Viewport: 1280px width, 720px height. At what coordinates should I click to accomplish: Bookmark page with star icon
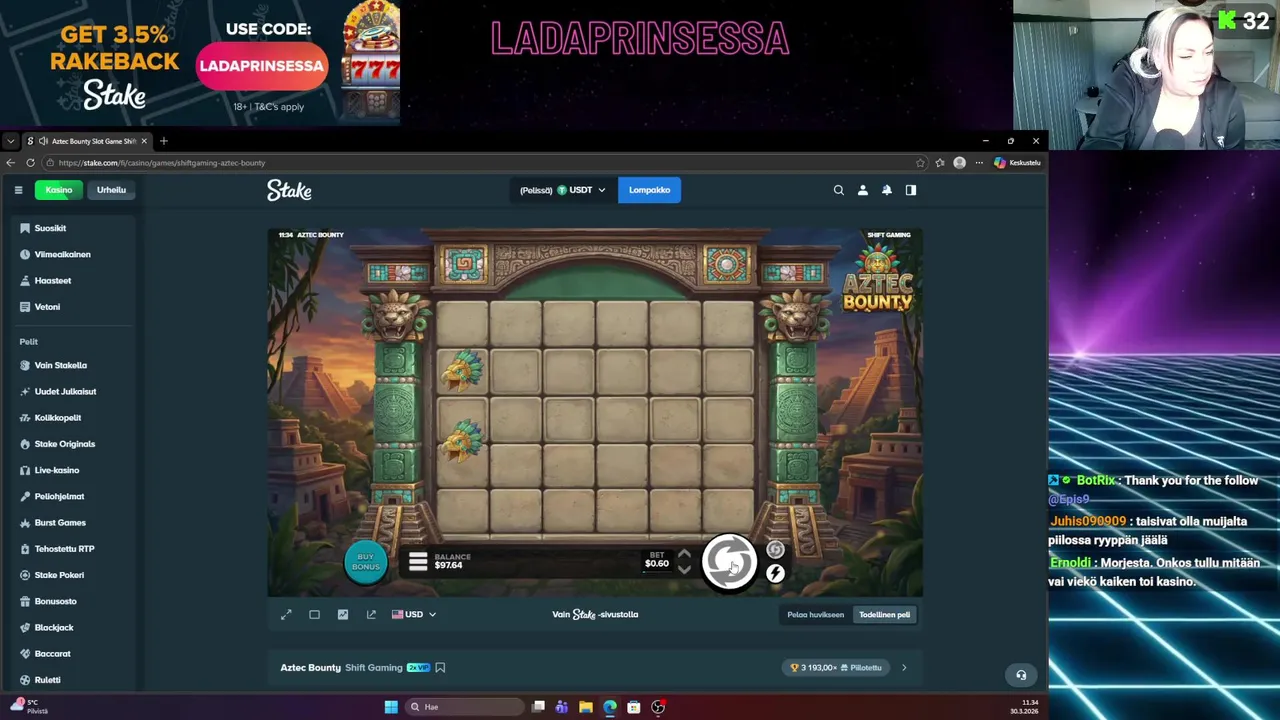point(920,162)
